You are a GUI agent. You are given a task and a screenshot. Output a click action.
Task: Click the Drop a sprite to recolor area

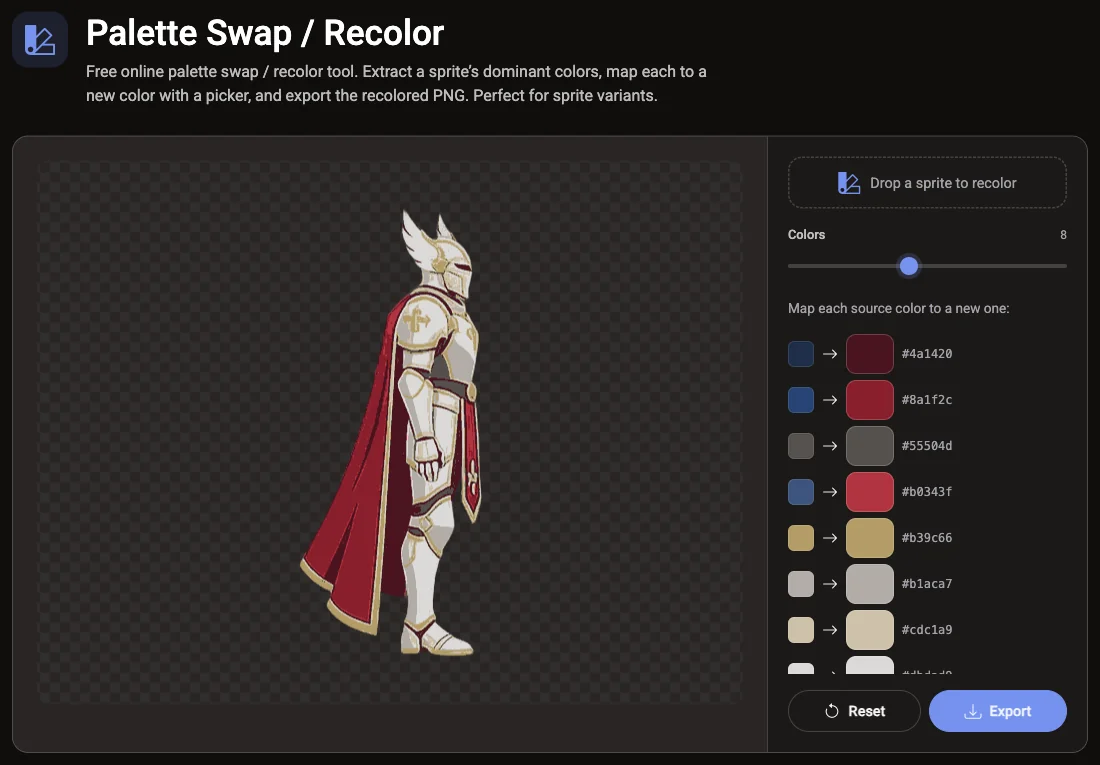pos(927,182)
